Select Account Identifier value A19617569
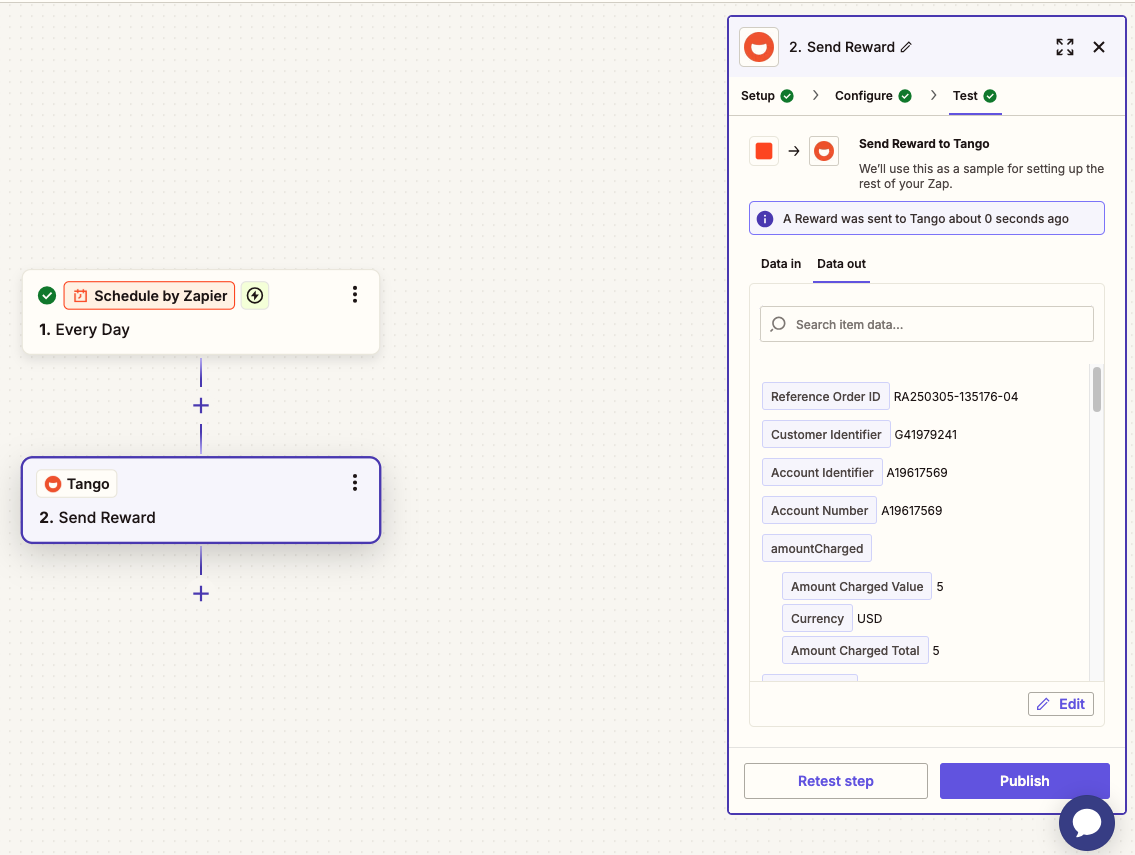This screenshot has height=855, width=1135. point(917,473)
